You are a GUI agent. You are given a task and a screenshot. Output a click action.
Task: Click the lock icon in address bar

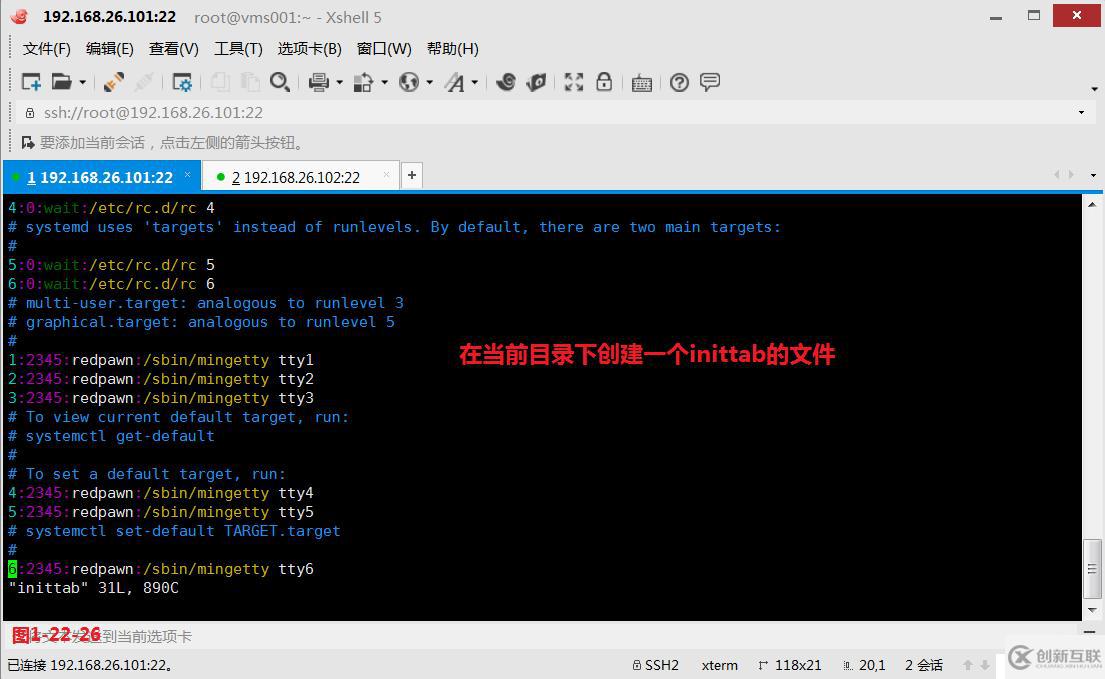30,113
